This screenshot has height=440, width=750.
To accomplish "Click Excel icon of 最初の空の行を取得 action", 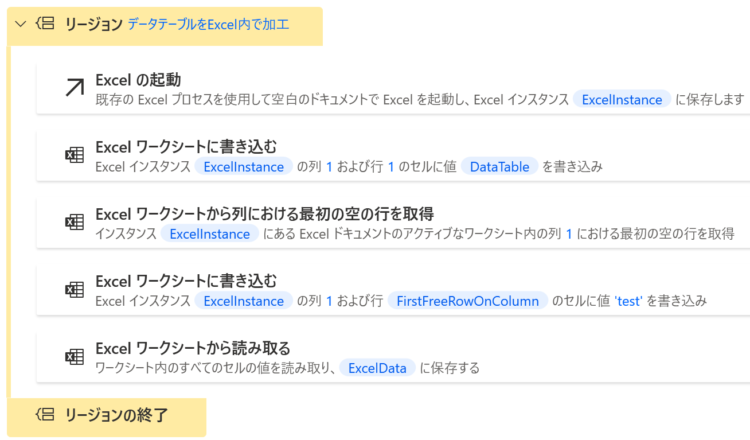I will tap(75, 222).
